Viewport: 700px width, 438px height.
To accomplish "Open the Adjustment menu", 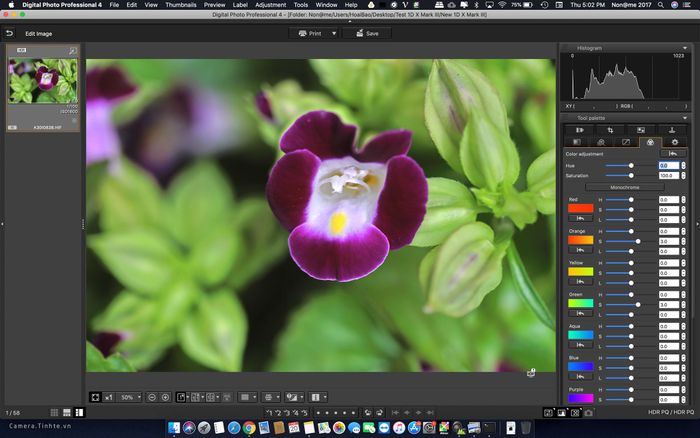I will pos(270,5).
